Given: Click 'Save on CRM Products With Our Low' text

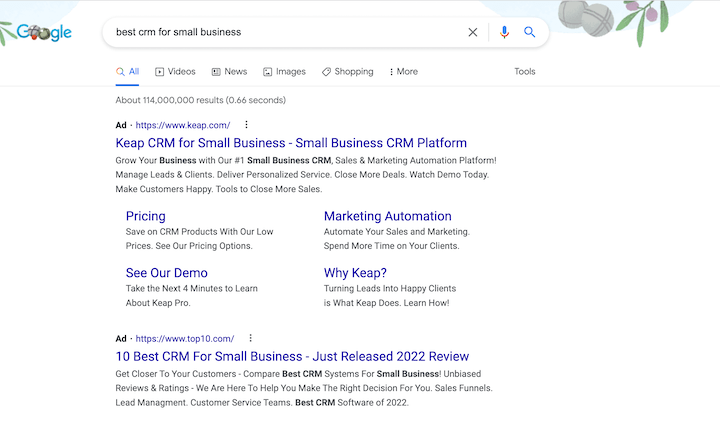Looking at the screenshot, I should coord(199,232).
